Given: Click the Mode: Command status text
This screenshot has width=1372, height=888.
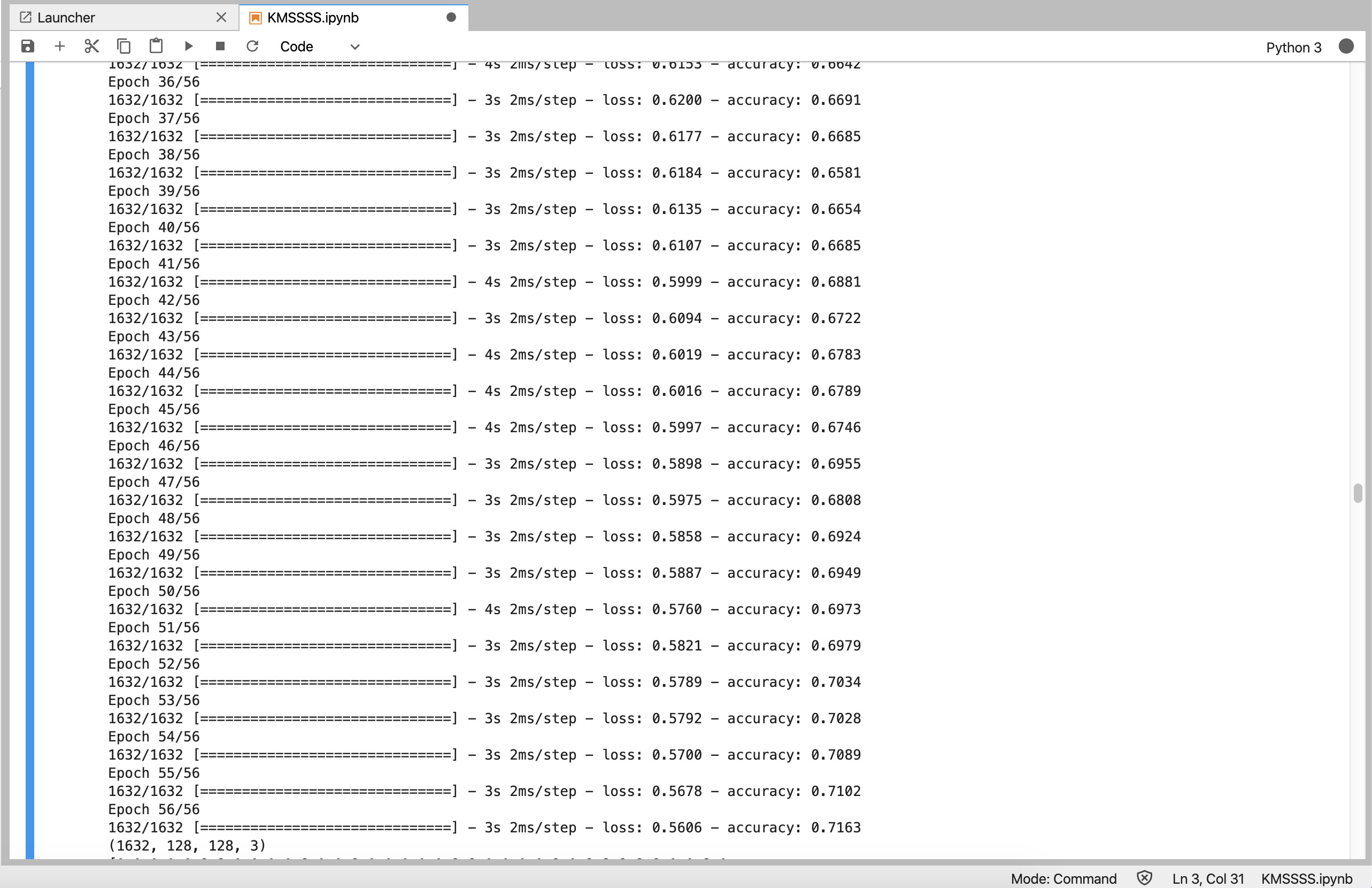Looking at the screenshot, I should (1063, 878).
